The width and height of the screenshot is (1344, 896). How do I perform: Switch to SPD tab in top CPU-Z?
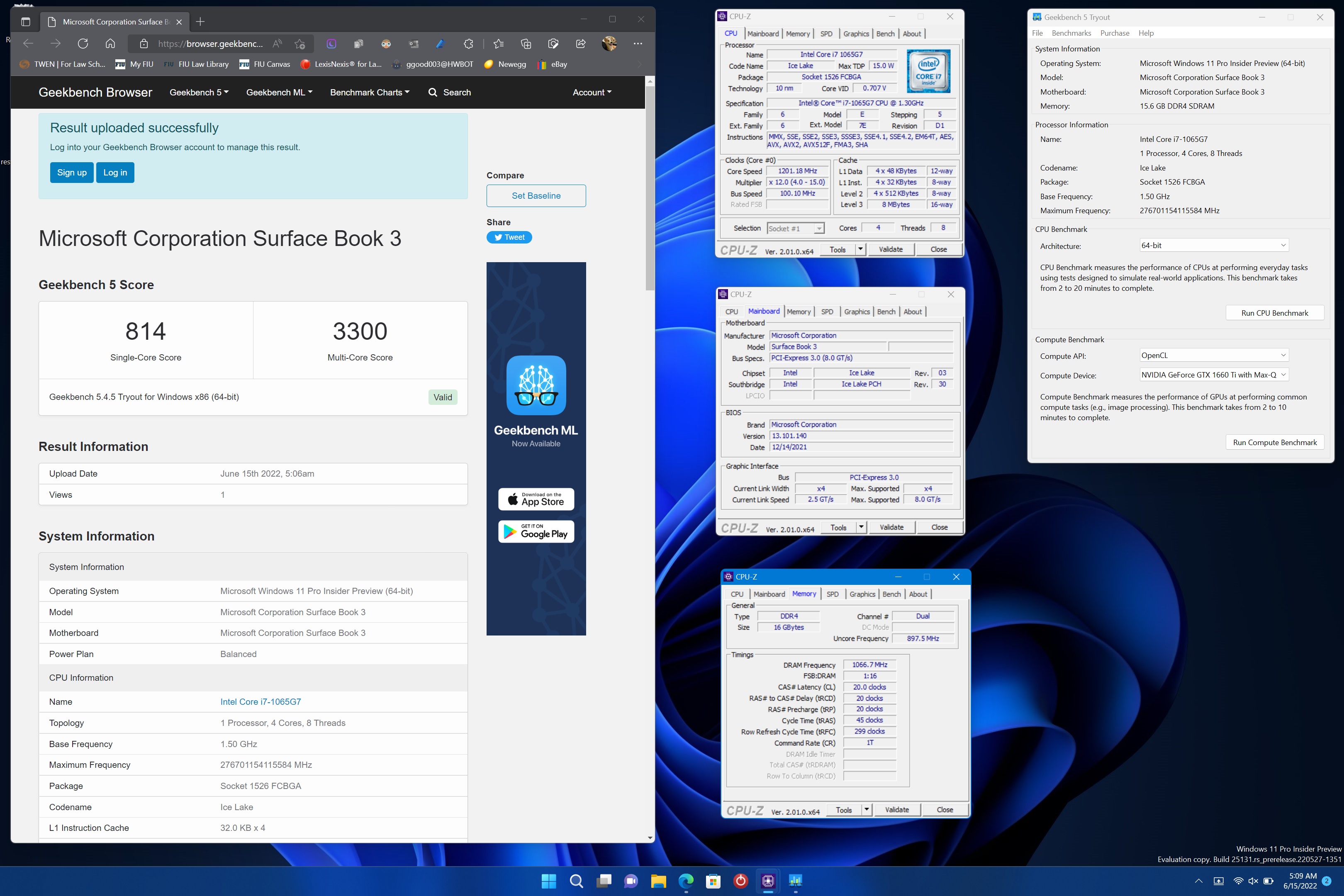click(826, 34)
